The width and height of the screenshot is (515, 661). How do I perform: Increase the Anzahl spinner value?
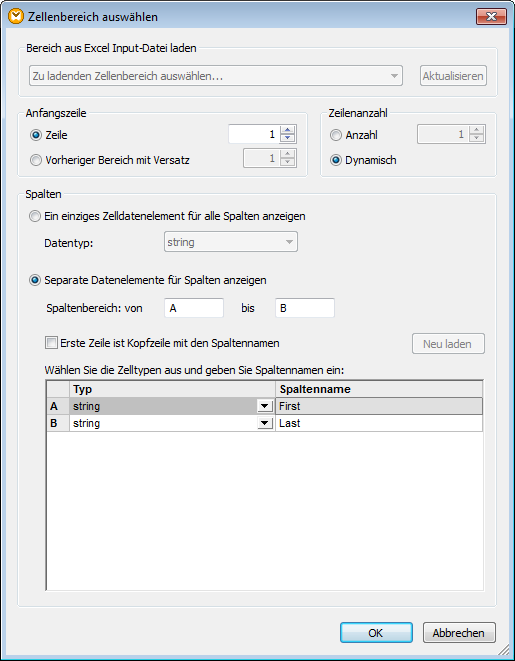[x=476, y=130]
